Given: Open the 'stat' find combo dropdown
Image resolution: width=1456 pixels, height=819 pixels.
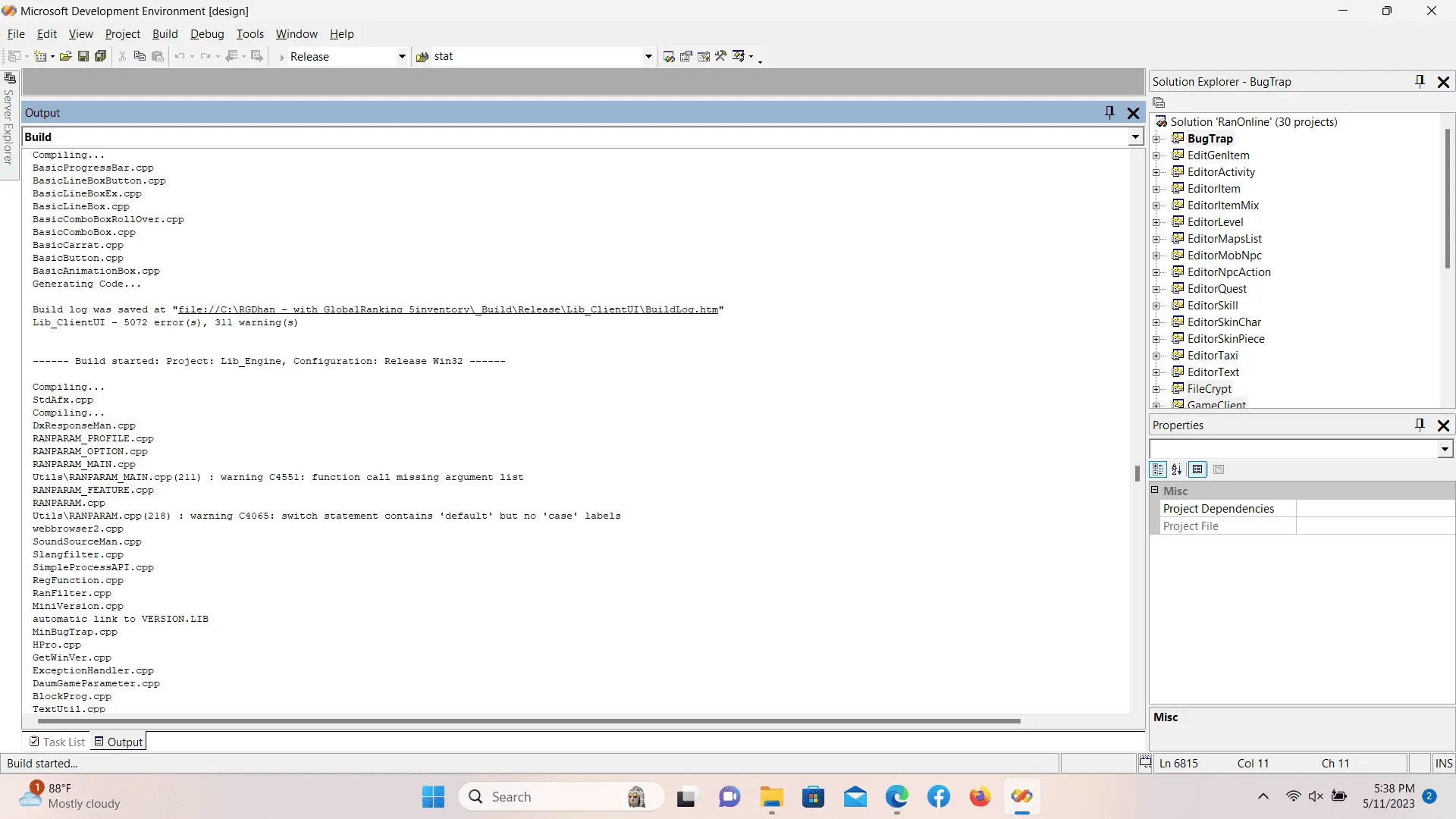Looking at the screenshot, I should (648, 57).
